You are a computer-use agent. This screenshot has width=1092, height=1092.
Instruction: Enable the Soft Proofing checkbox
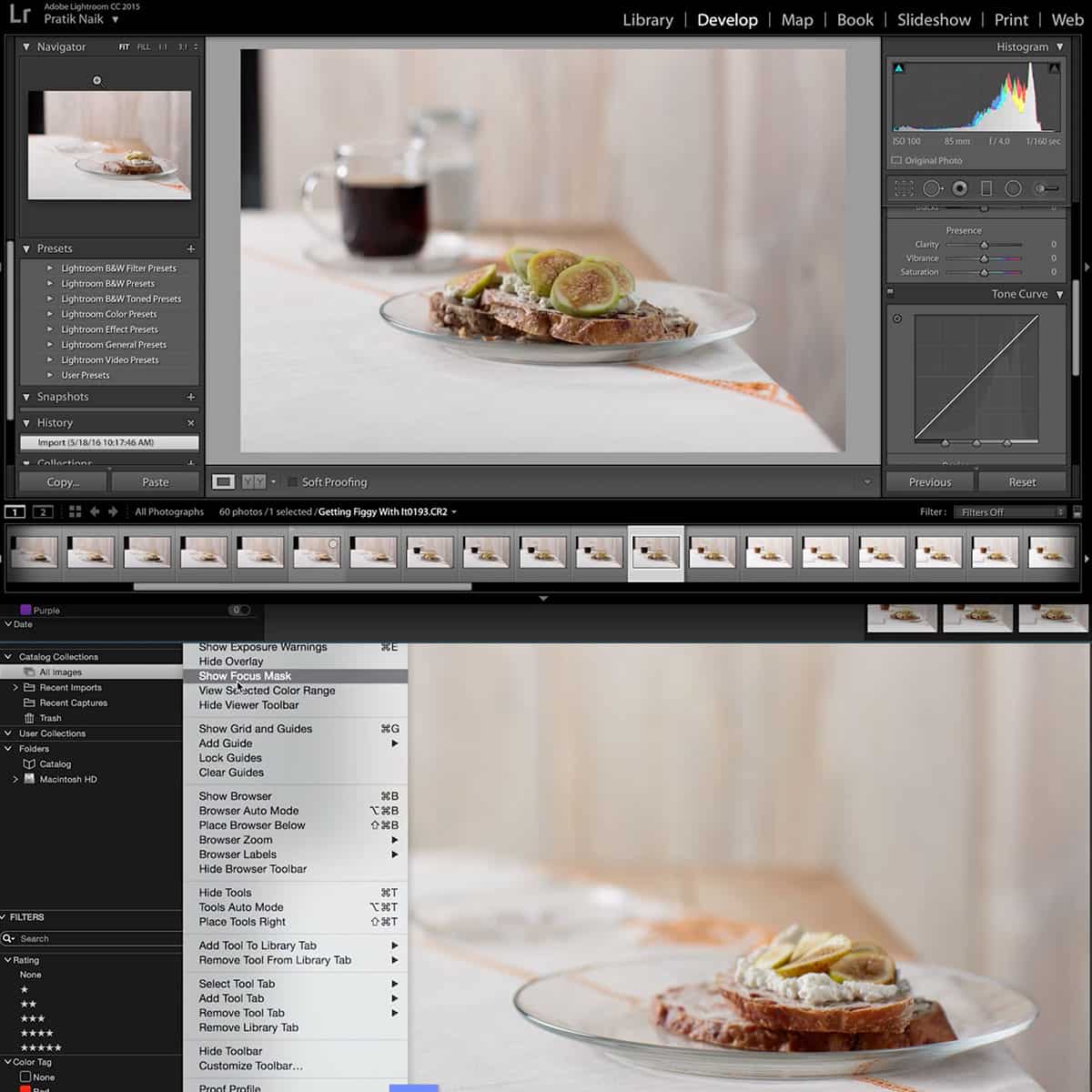(x=293, y=482)
